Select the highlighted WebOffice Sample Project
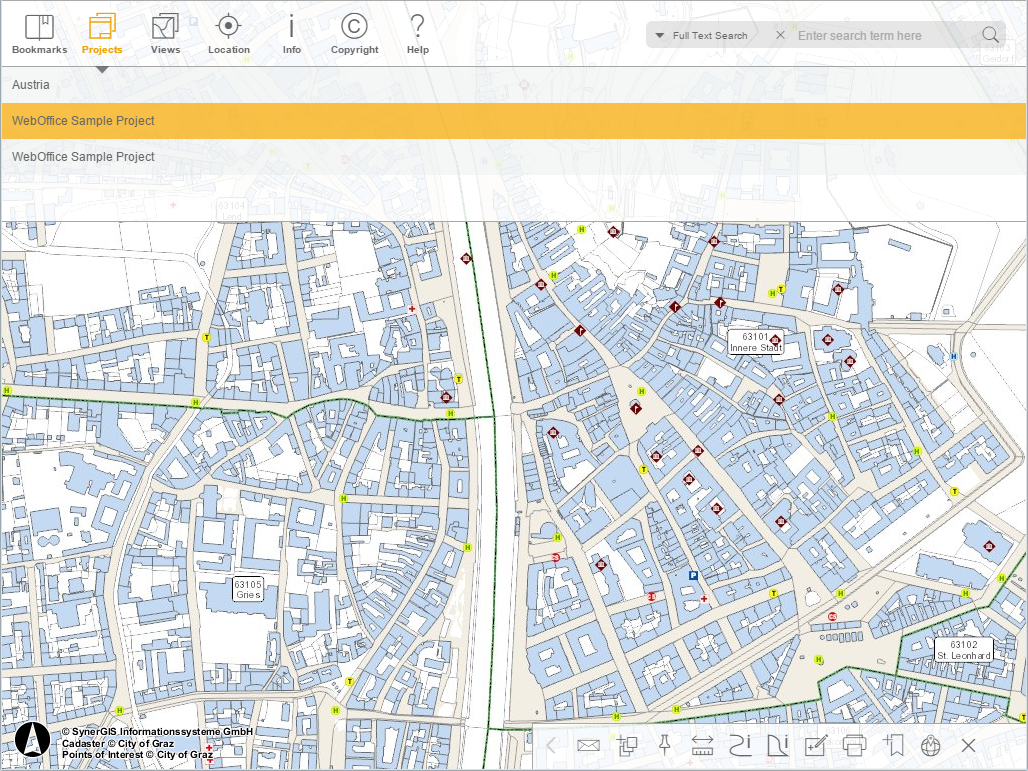Image resolution: width=1028 pixels, height=771 pixels. [83, 120]
